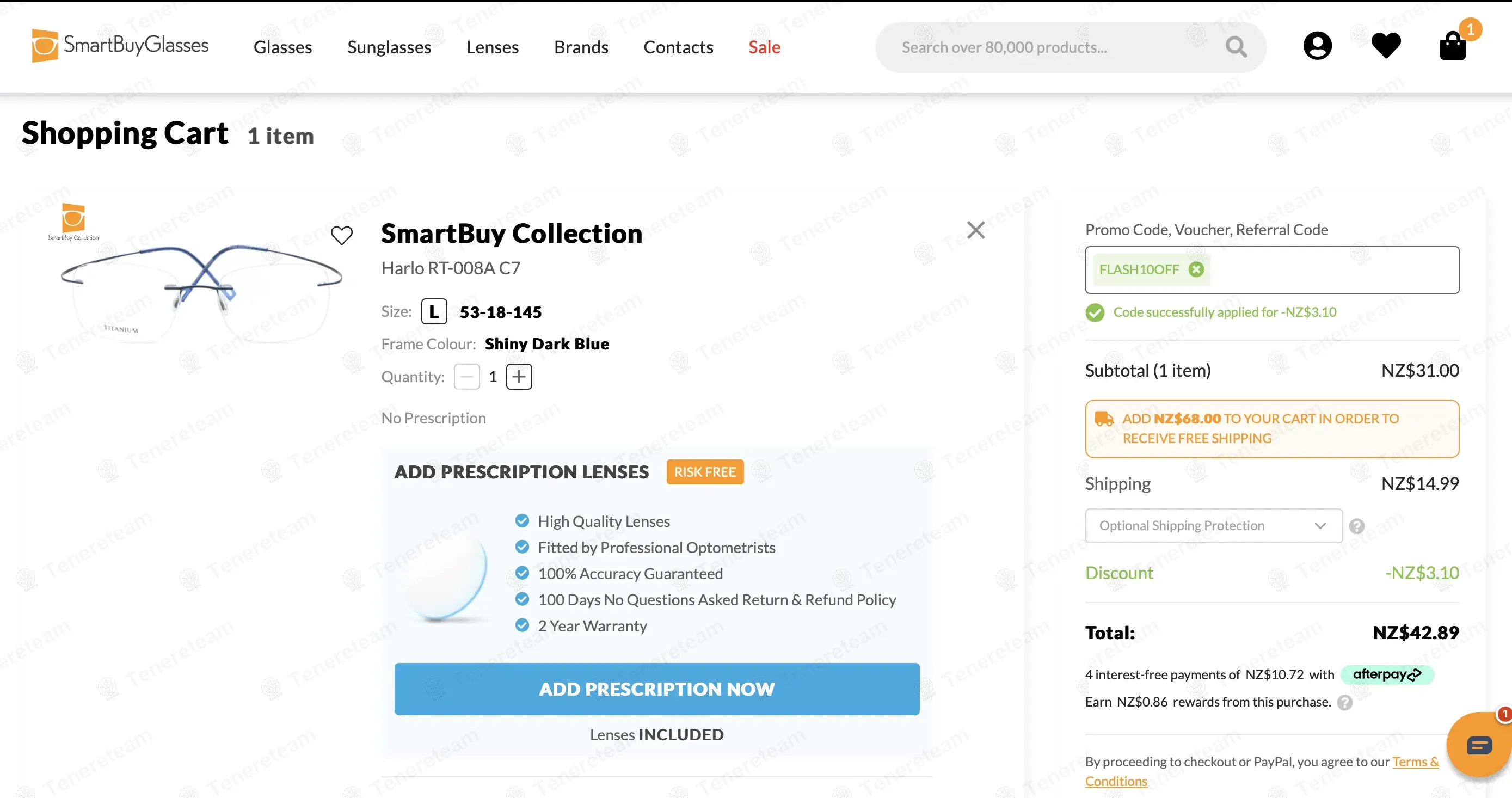
Task: Remove item from cart with X
Action: point(975,230)
